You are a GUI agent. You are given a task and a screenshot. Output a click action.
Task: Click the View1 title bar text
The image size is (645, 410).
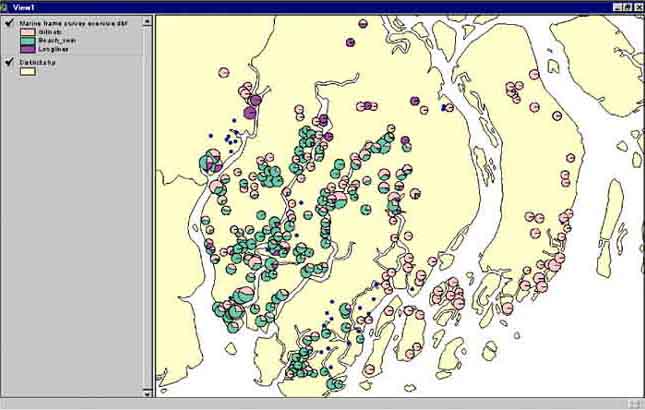pyautogui.click(x=24, y=6)
